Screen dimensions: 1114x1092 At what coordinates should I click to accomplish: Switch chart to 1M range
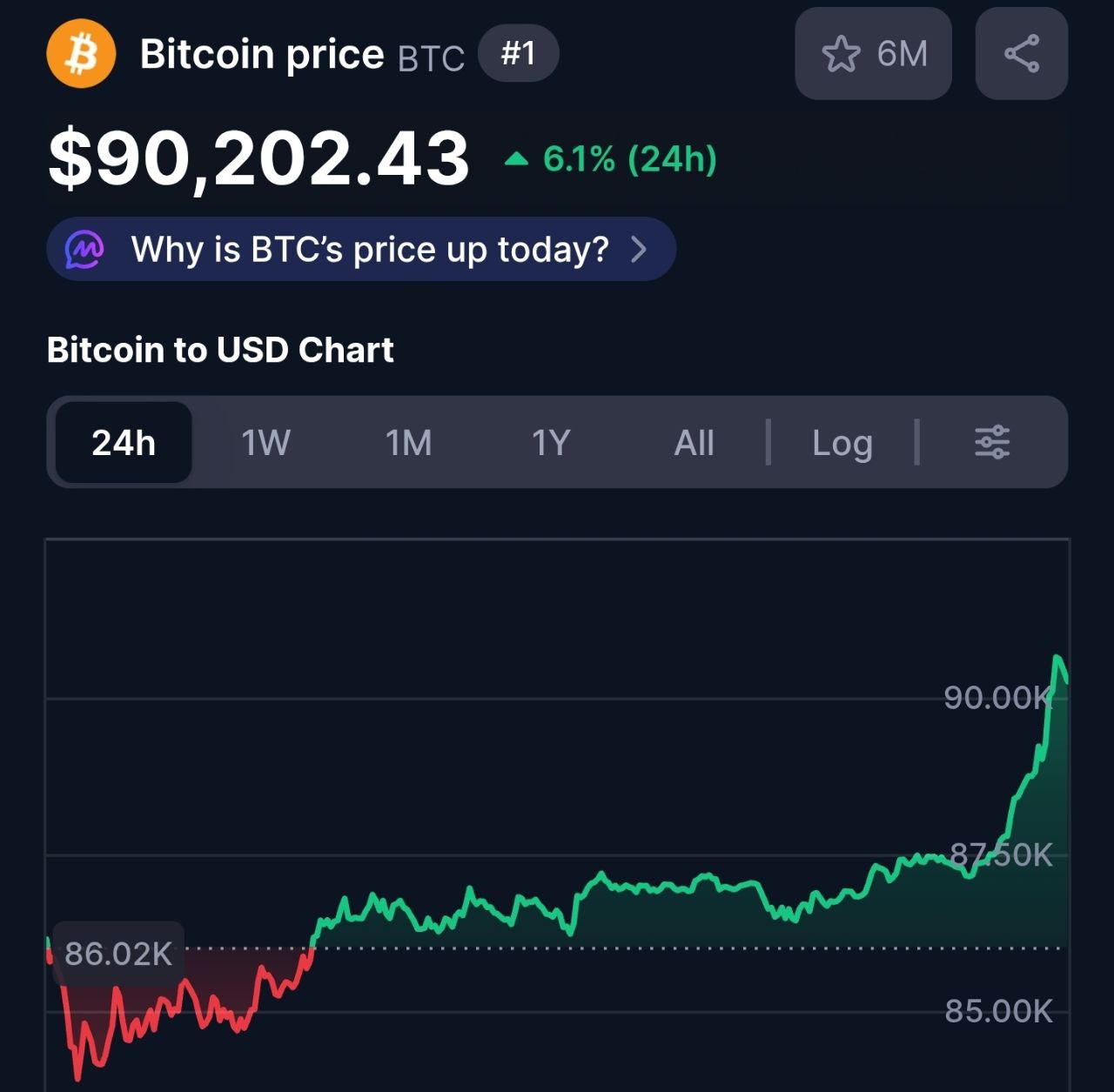(408, 443)
